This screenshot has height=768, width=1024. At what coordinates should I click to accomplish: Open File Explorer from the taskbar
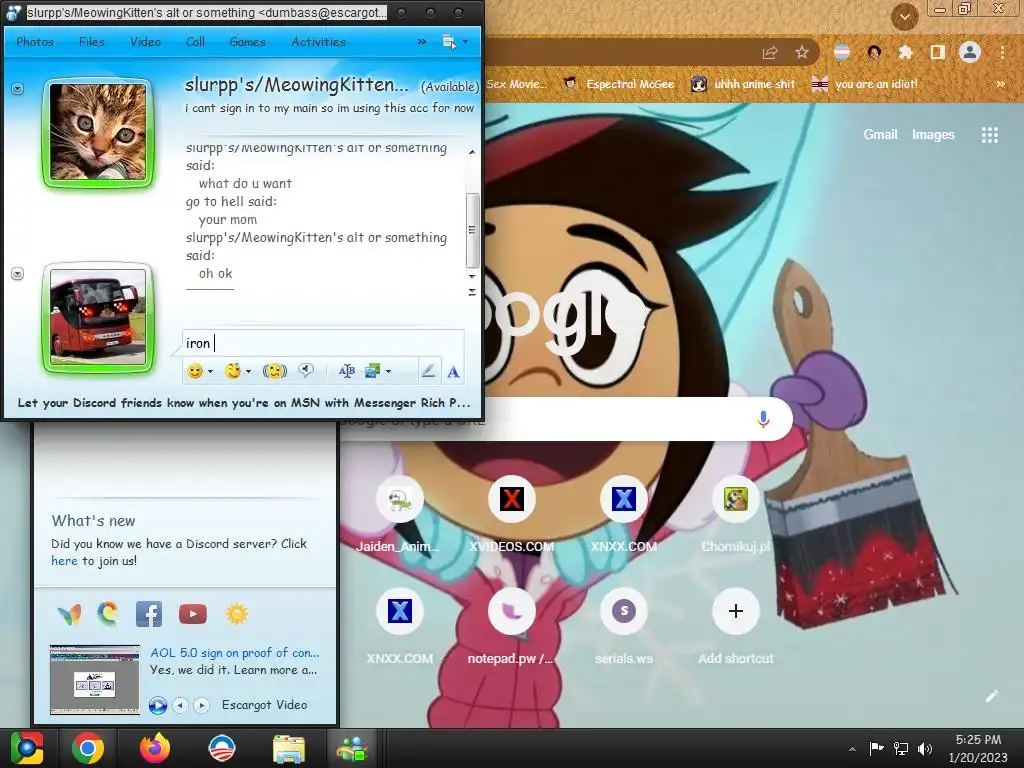(x=288, y=748)
